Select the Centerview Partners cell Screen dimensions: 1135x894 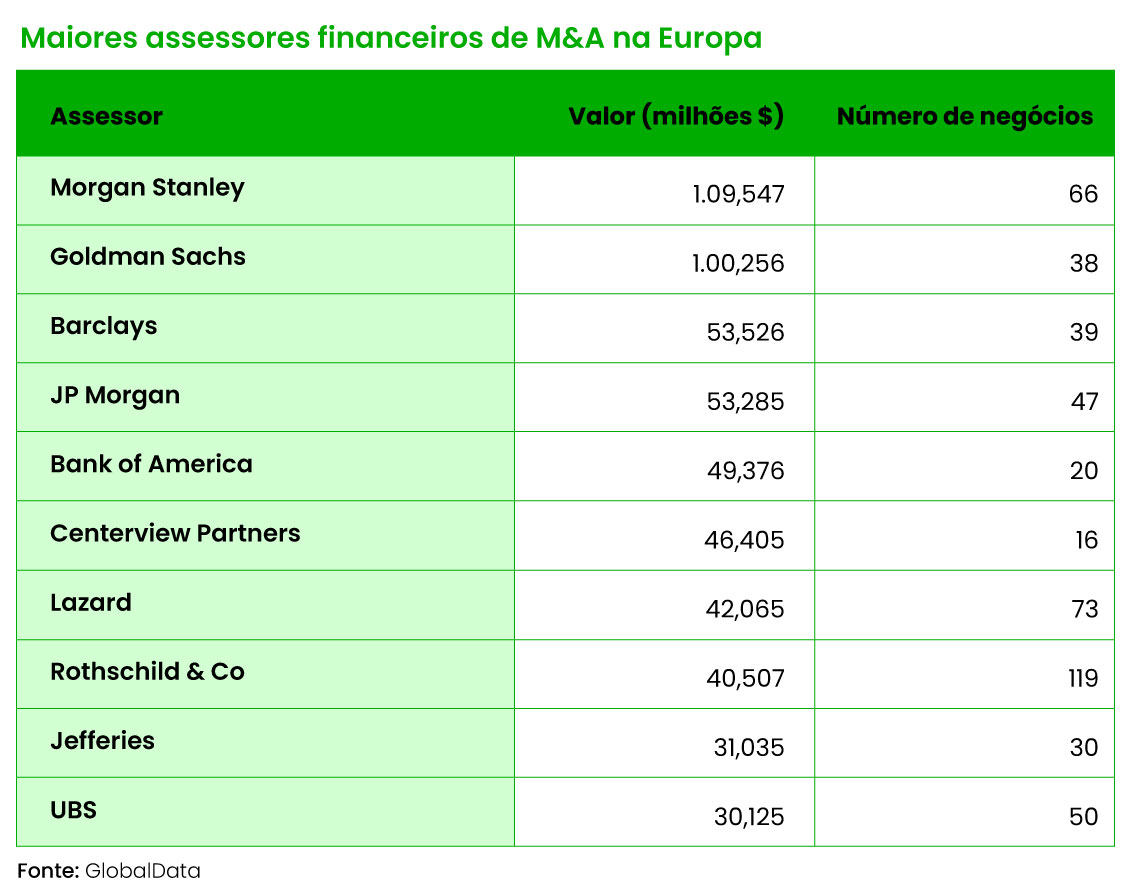click(175, 533)
